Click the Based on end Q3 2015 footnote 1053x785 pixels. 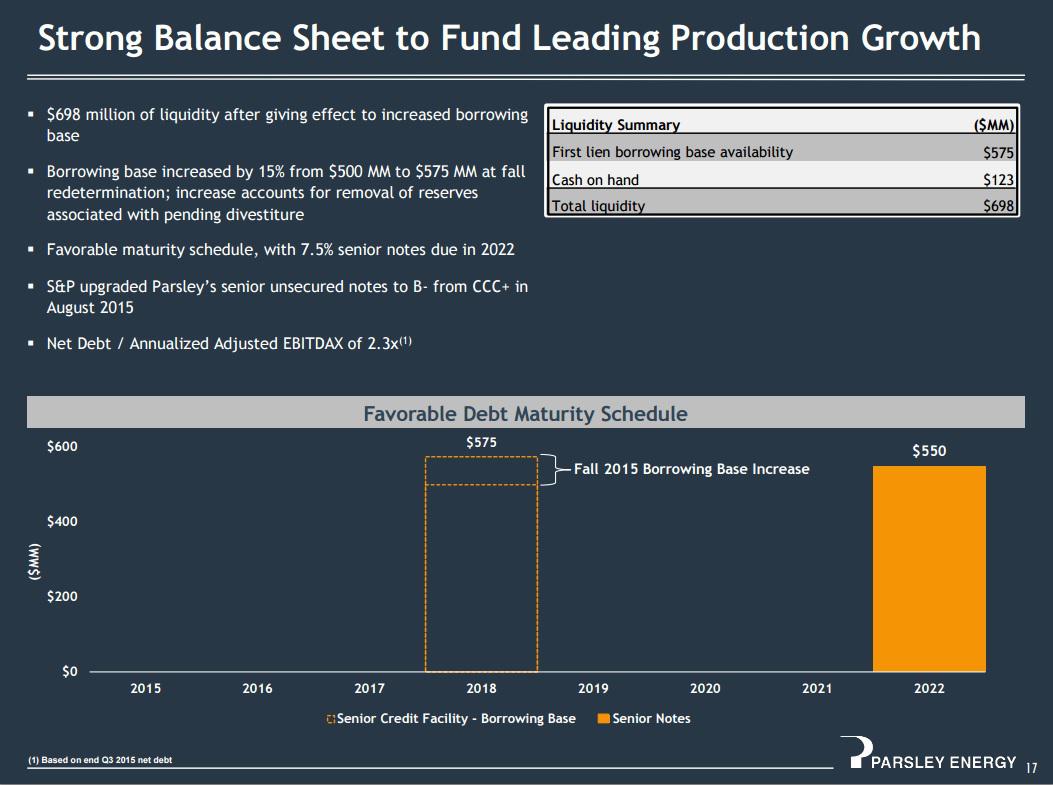pos(100,759)
